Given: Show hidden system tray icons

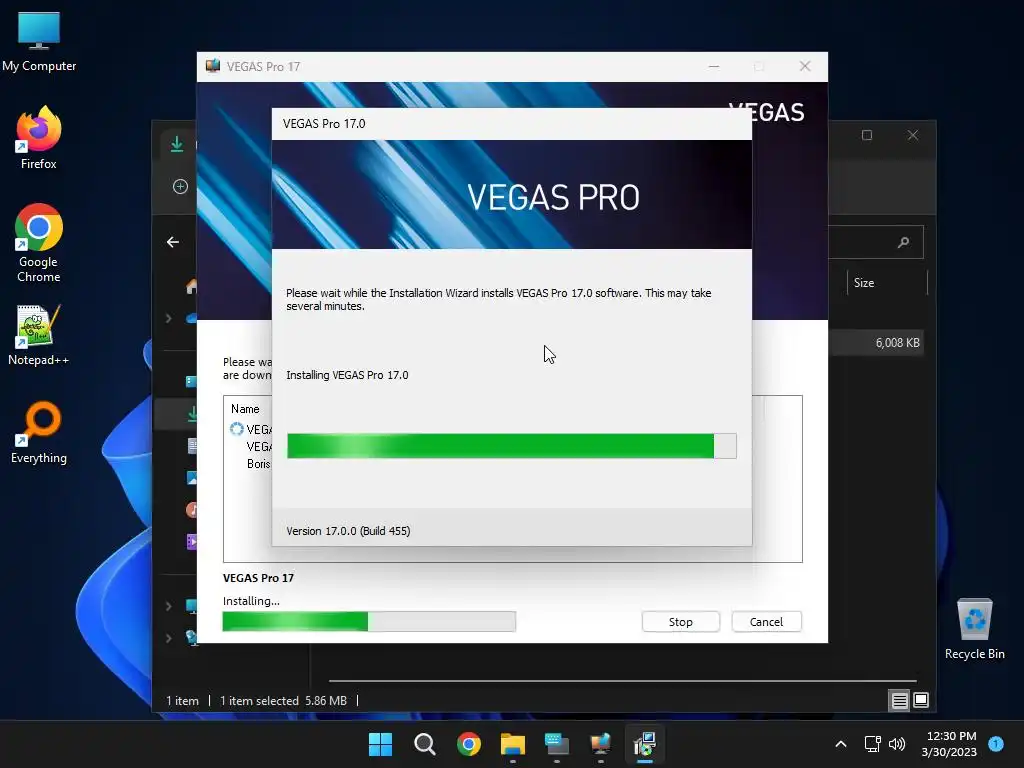Looking at the screenshot, I should (841, 744).
